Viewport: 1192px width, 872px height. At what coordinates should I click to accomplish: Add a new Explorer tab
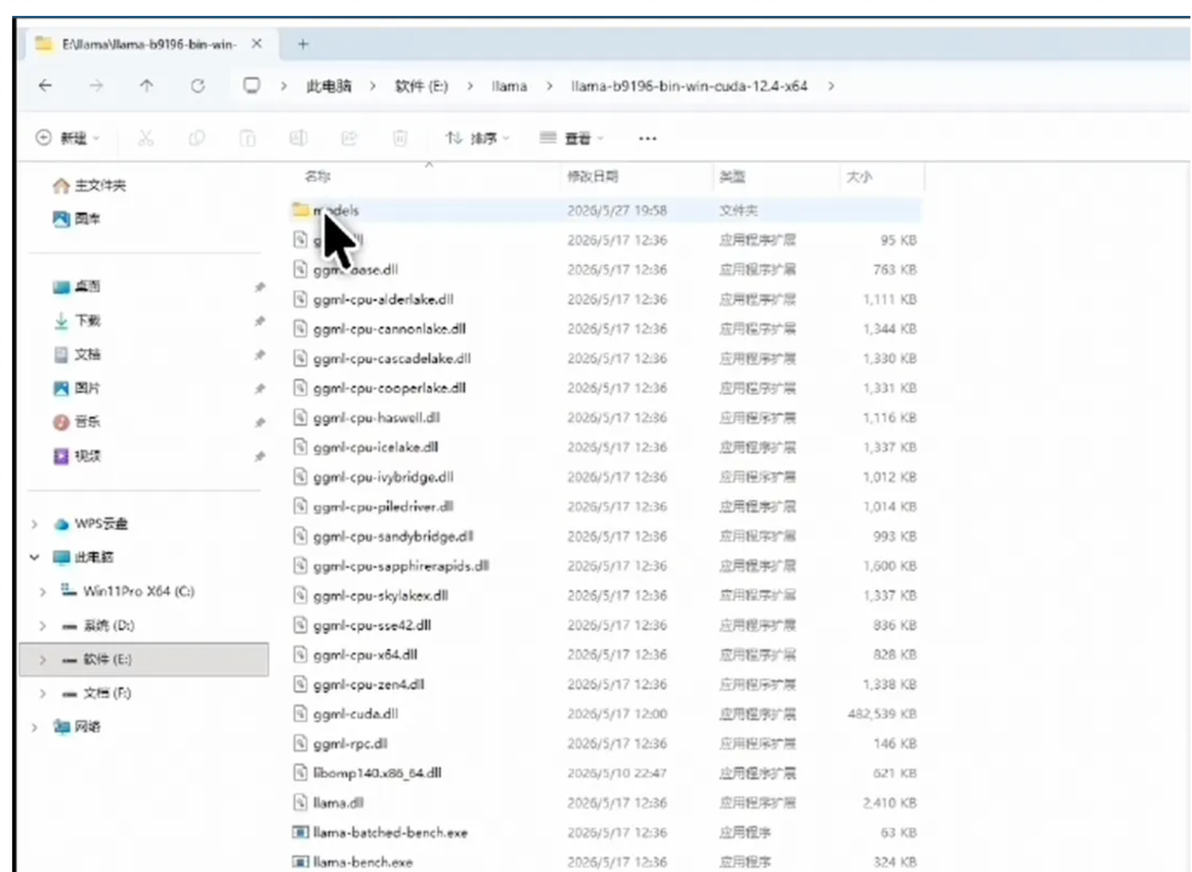tap(303, 44)
